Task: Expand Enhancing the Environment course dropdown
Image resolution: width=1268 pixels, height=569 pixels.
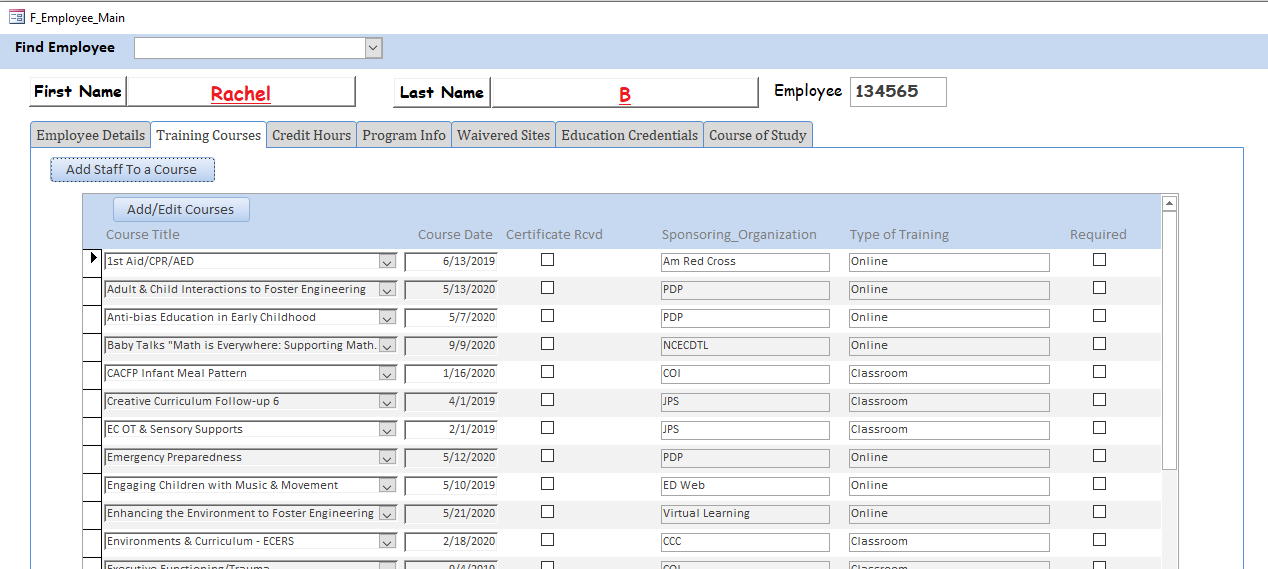Action: coord(387,514)
